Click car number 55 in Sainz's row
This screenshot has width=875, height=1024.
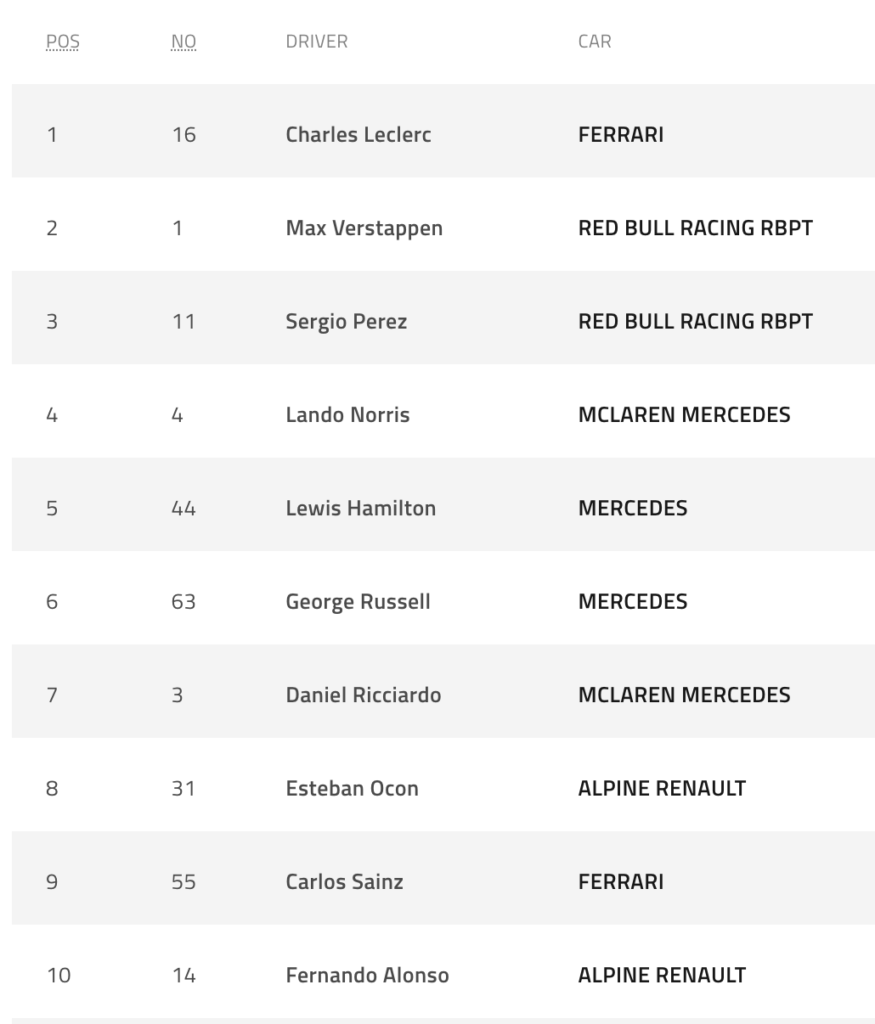tap(183, 882)
